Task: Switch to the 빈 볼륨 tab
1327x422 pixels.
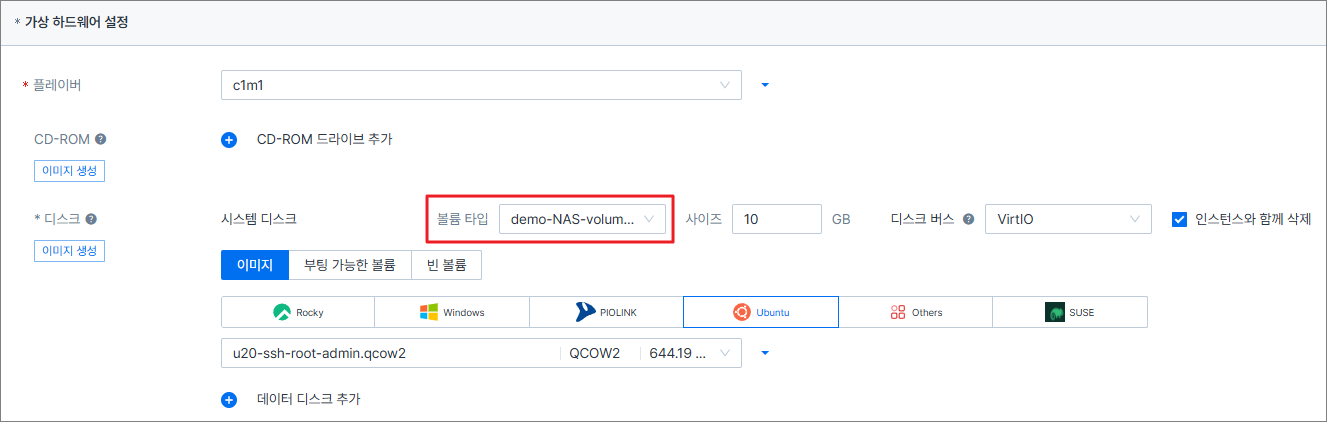Action: [447, 265]
